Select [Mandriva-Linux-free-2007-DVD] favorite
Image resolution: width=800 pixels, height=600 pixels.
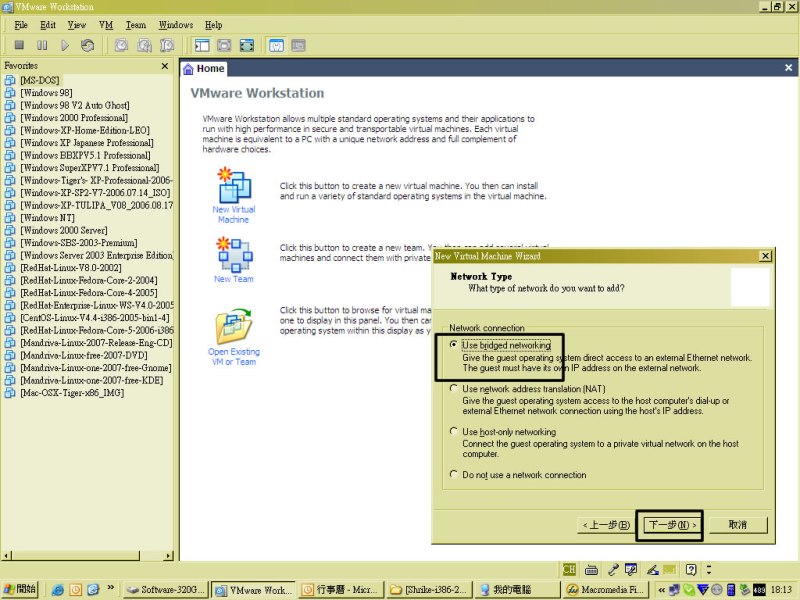pyautogui.click(x=83, y=355)
